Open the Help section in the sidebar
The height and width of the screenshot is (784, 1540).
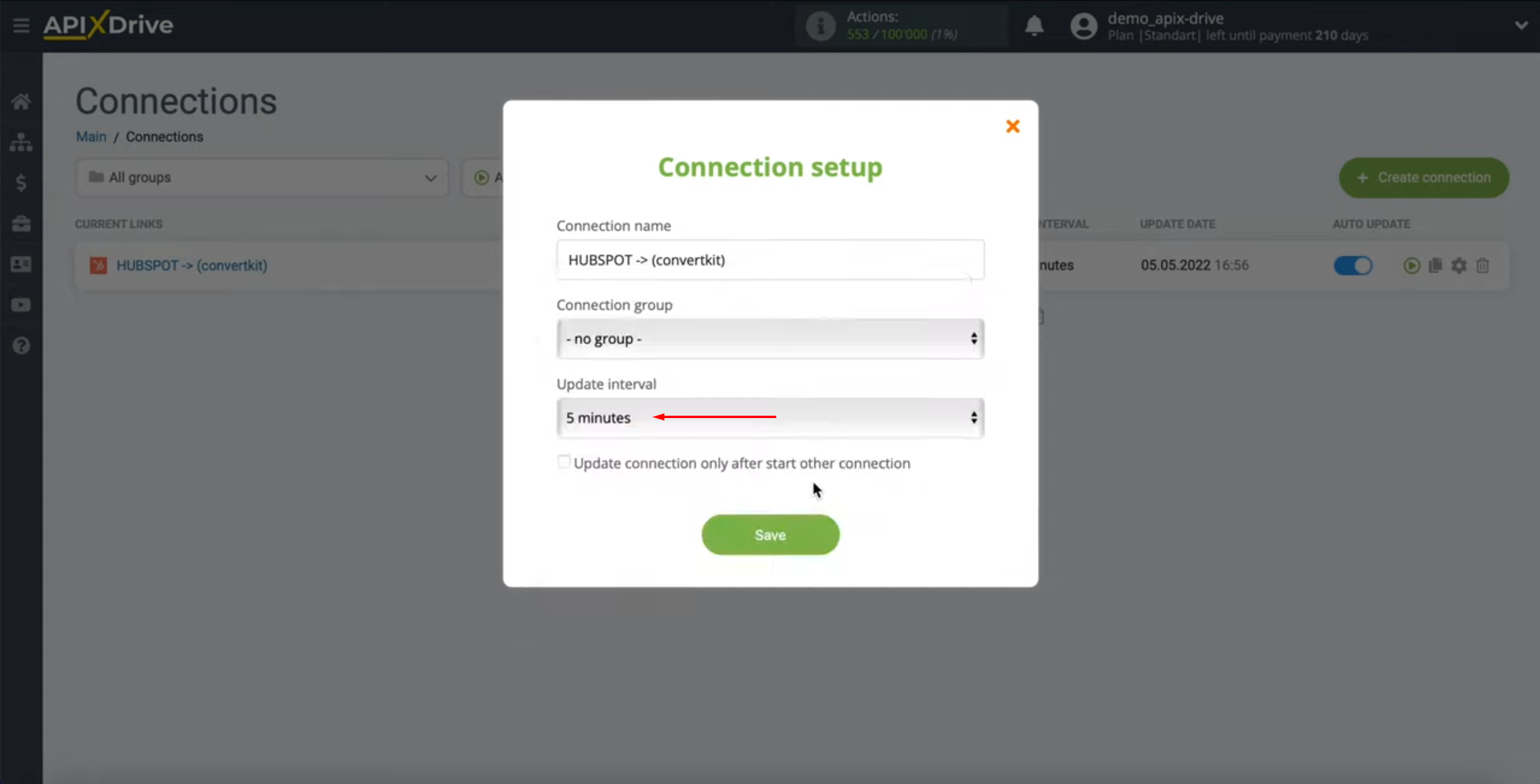point(21,345)
